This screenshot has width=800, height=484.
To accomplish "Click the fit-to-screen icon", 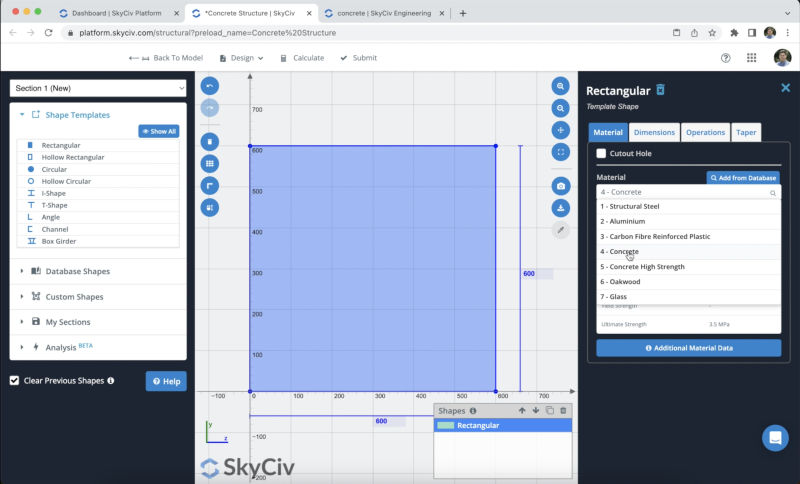I will 560,152.
